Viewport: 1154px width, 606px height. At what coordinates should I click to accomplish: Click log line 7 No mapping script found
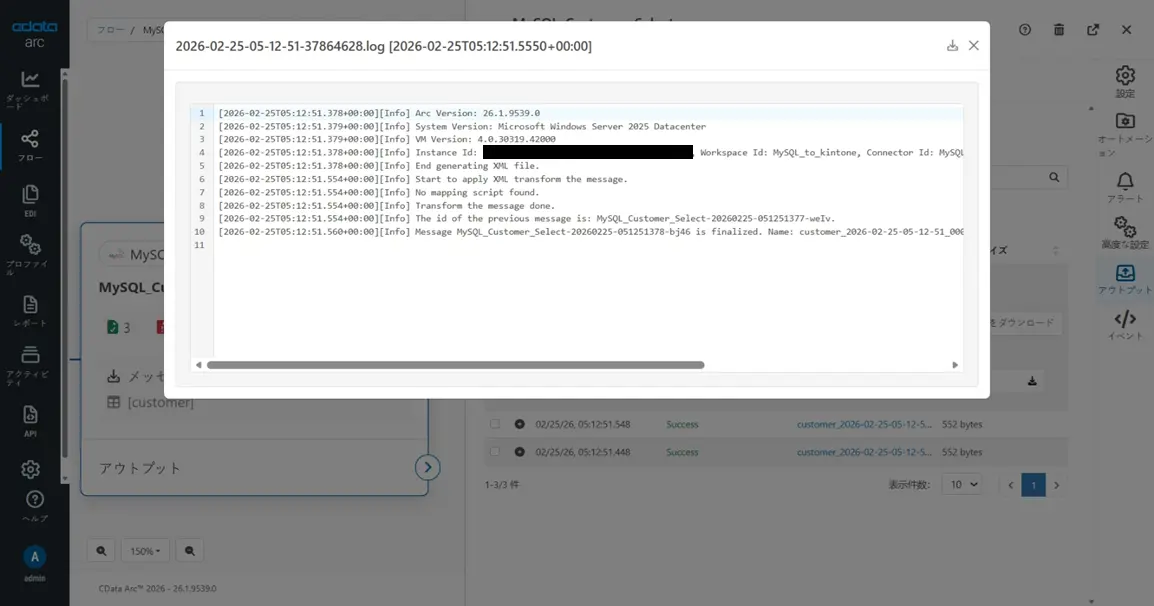477,193
